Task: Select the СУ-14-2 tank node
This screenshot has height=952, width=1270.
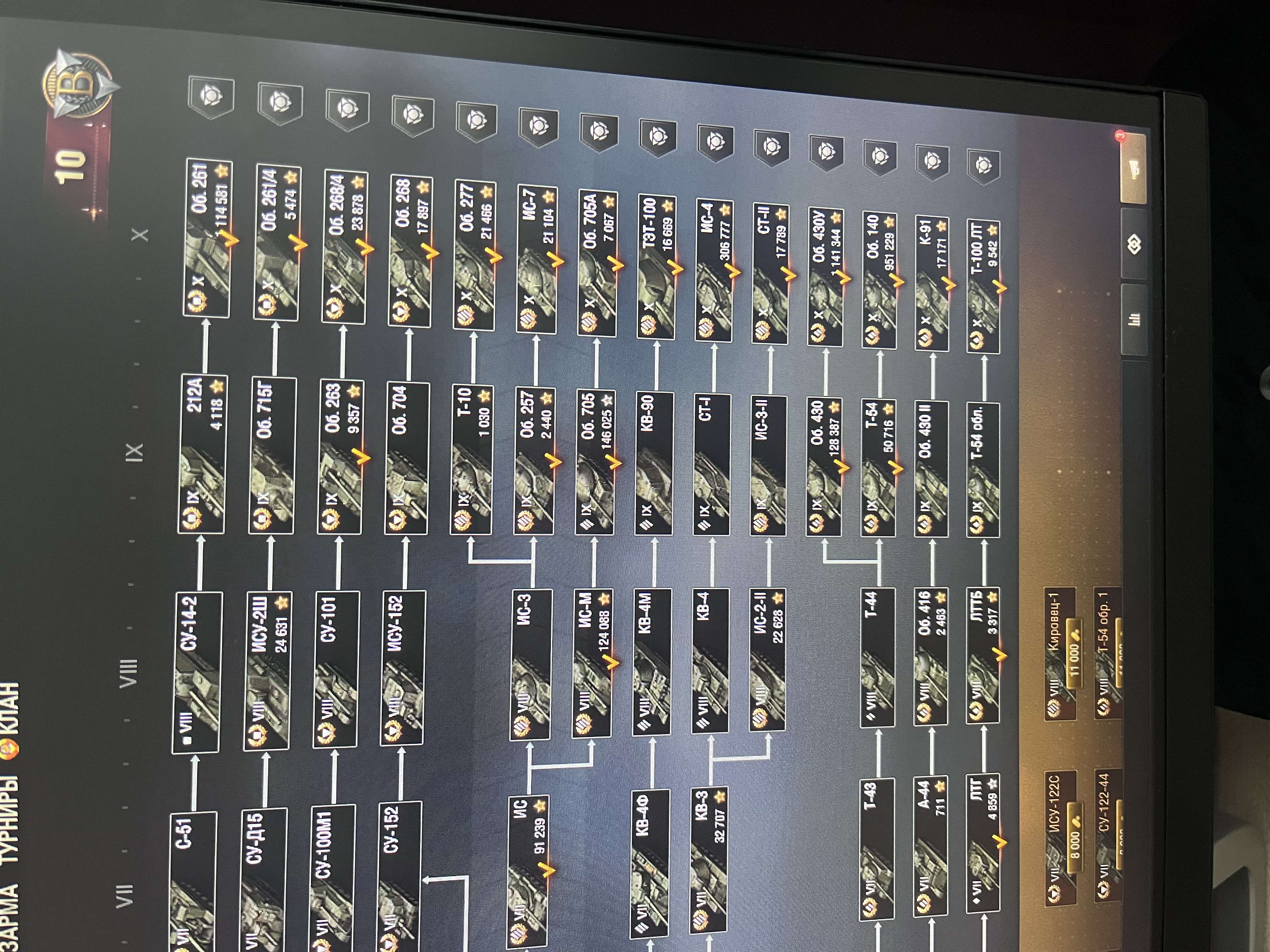Action: click(x=197, y=672)
